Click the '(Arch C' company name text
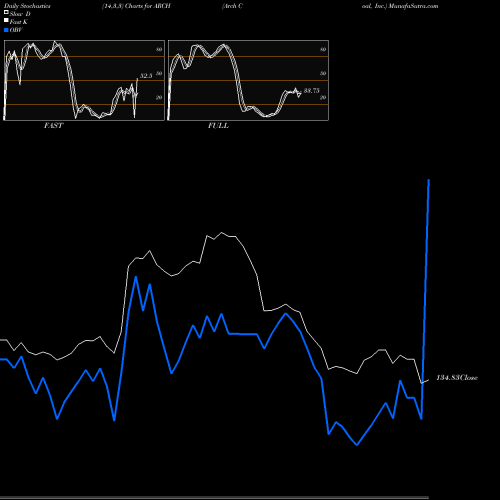The height and width of the screenshot is (500, 500). 232,6
